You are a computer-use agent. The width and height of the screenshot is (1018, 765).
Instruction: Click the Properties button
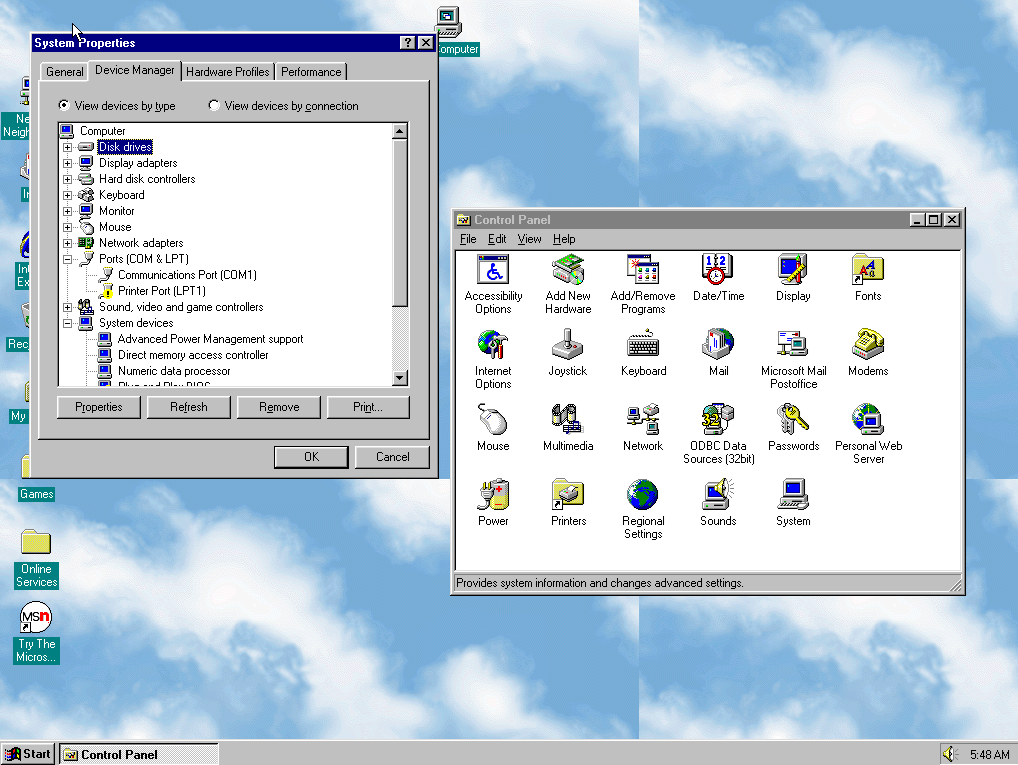click(99, 407)
